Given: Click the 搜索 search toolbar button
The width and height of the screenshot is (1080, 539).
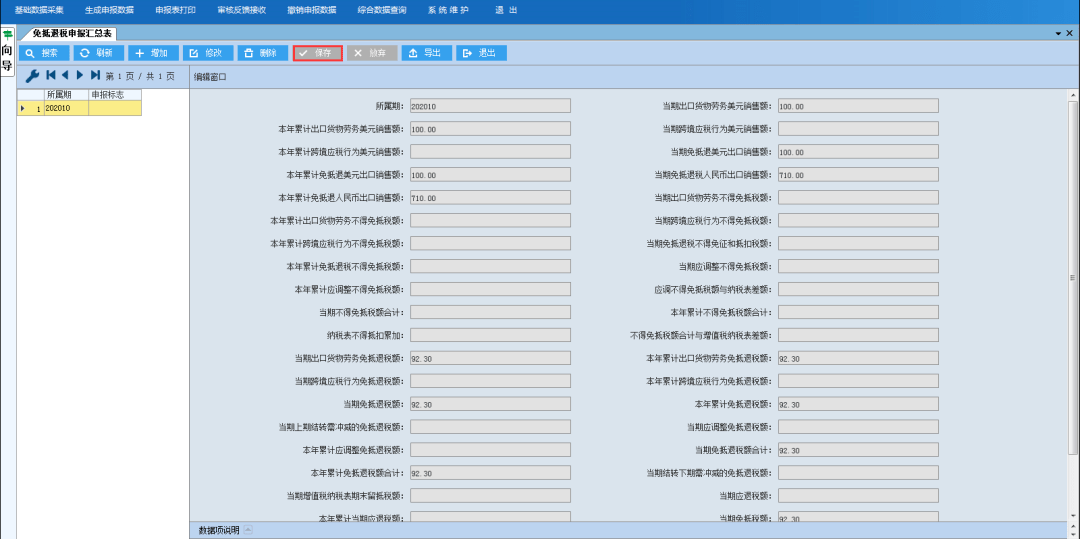Looking at the screenshot, I should point(44,53).
